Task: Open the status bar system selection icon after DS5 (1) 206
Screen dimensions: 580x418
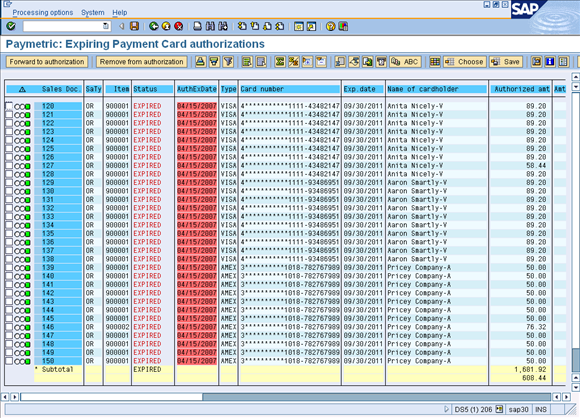Action: point(499,409)
